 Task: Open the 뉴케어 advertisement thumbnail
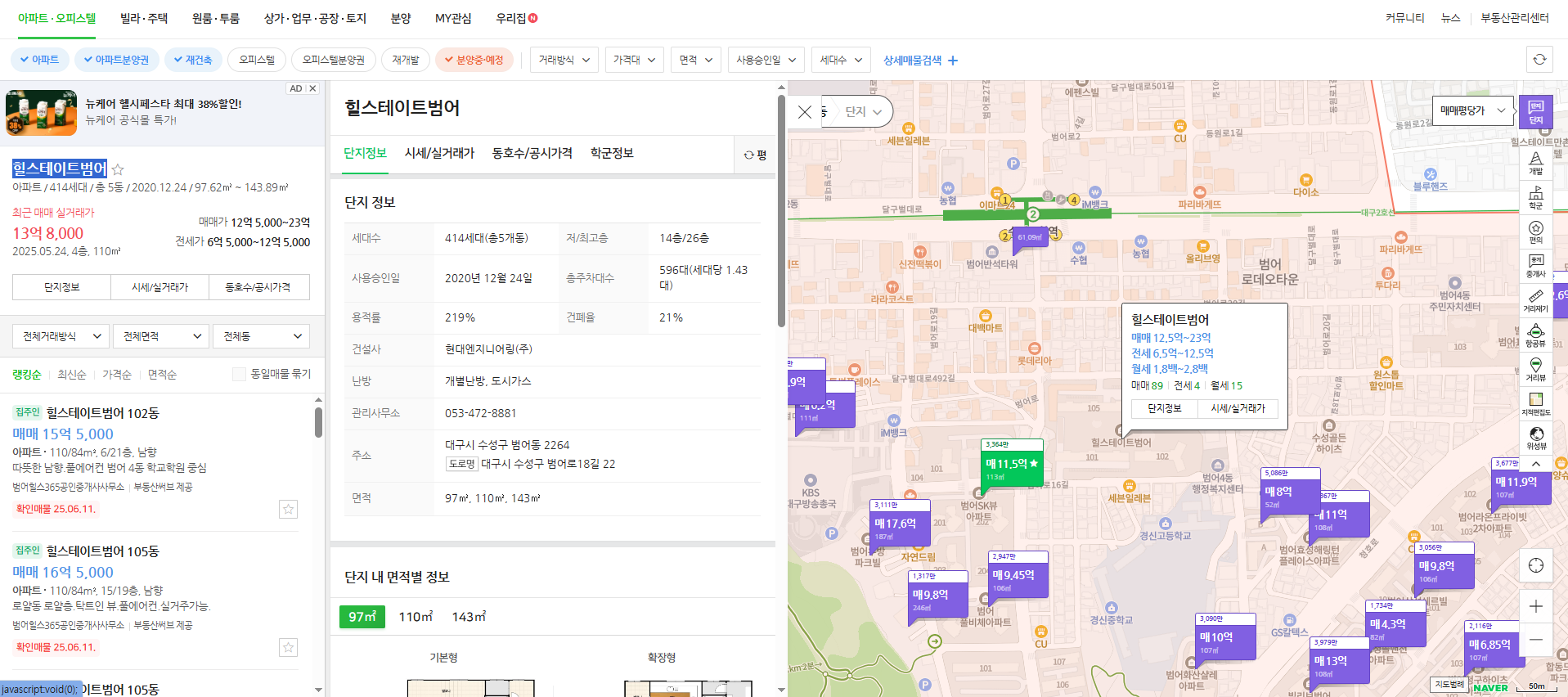click(x=41, y=113)
